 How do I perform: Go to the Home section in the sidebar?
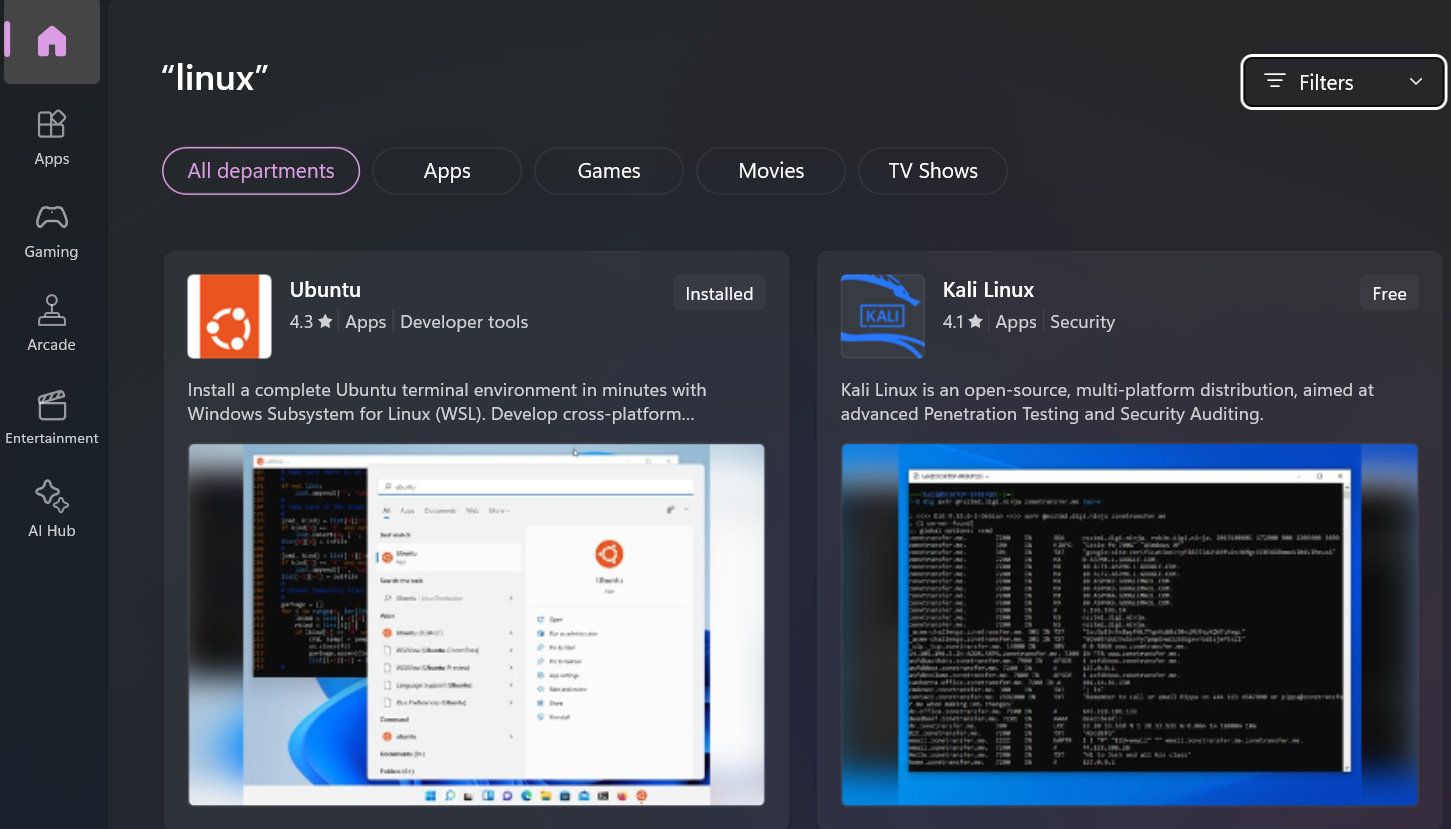click(52, 42)
